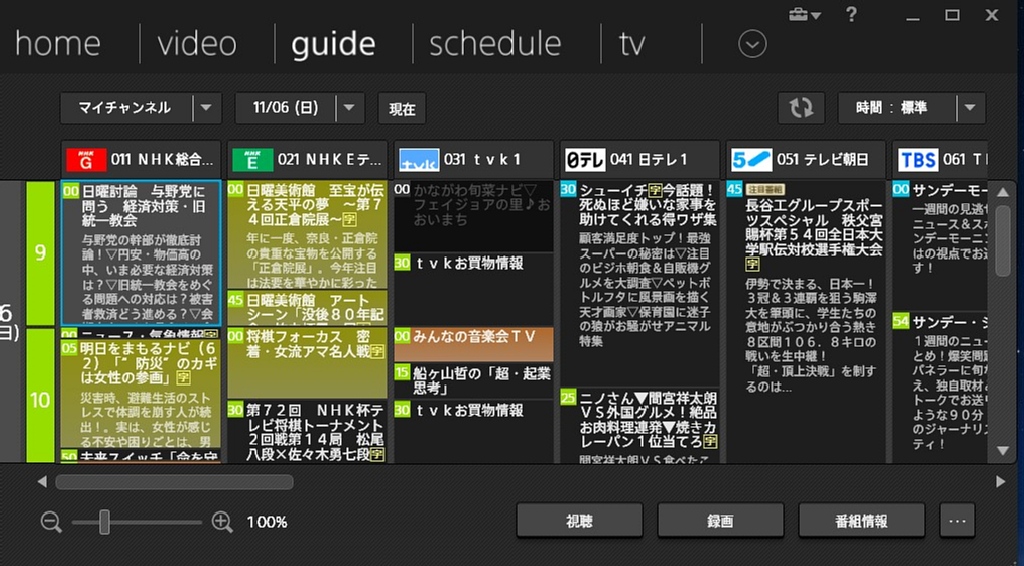
Task: Select 9 o'clock hour marker
Action: pos(40,253)
